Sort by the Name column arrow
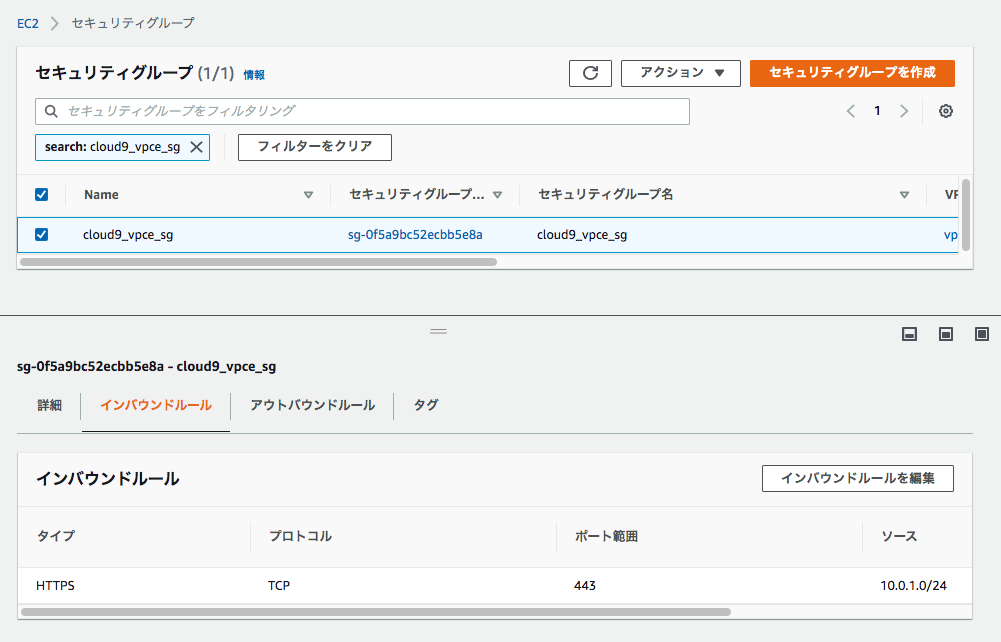Screen dimensions: 1001x642 [310, 194]
